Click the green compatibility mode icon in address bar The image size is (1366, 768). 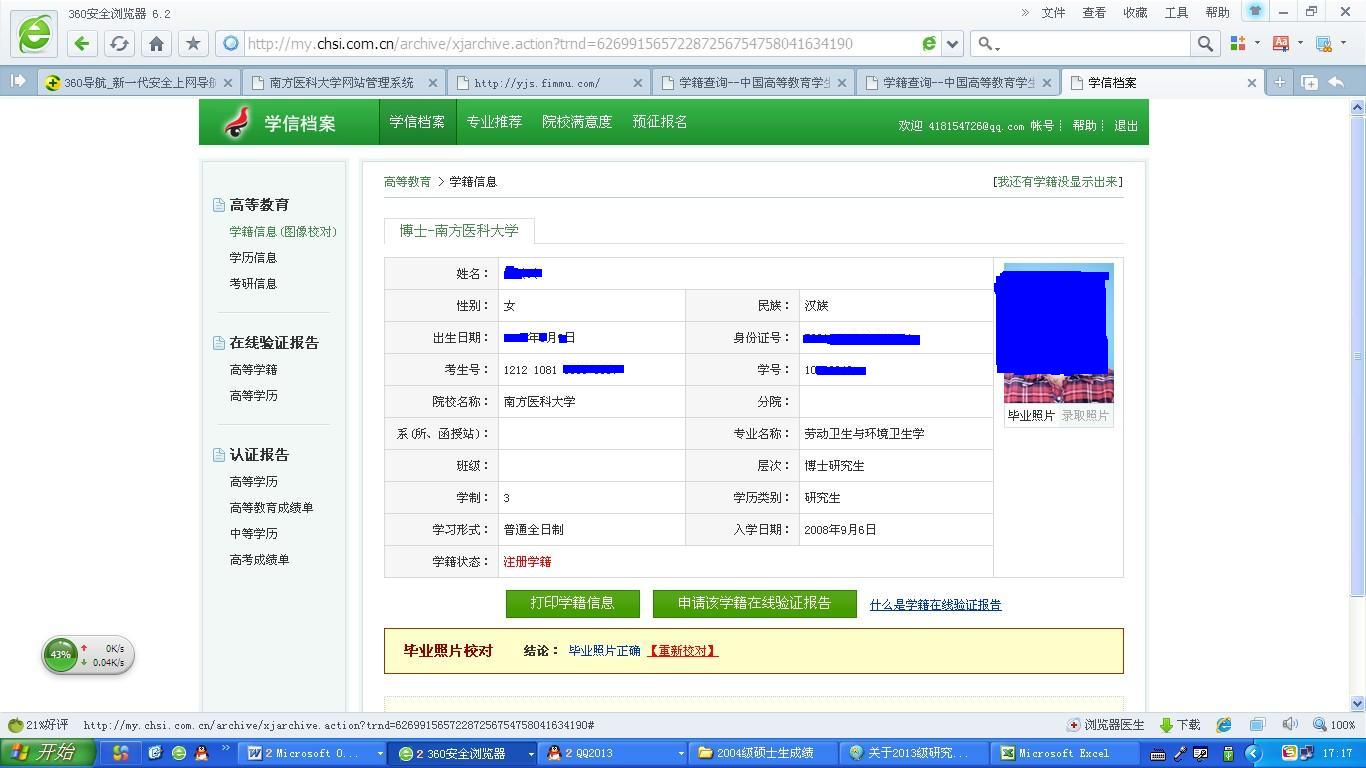tap(929, 43)
